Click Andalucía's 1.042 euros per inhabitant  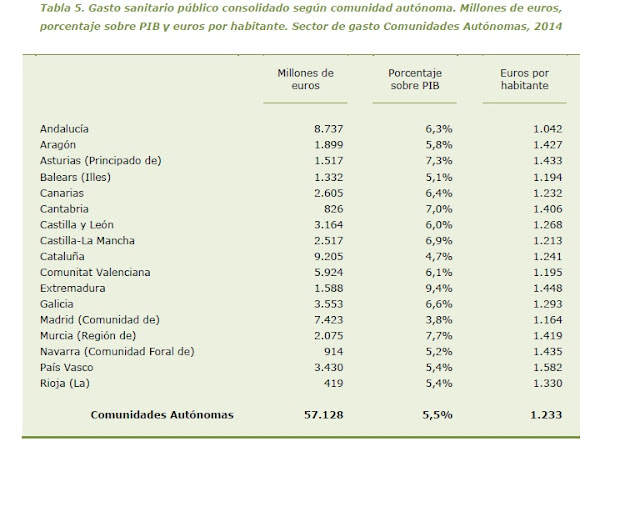[x=548, y=129]
